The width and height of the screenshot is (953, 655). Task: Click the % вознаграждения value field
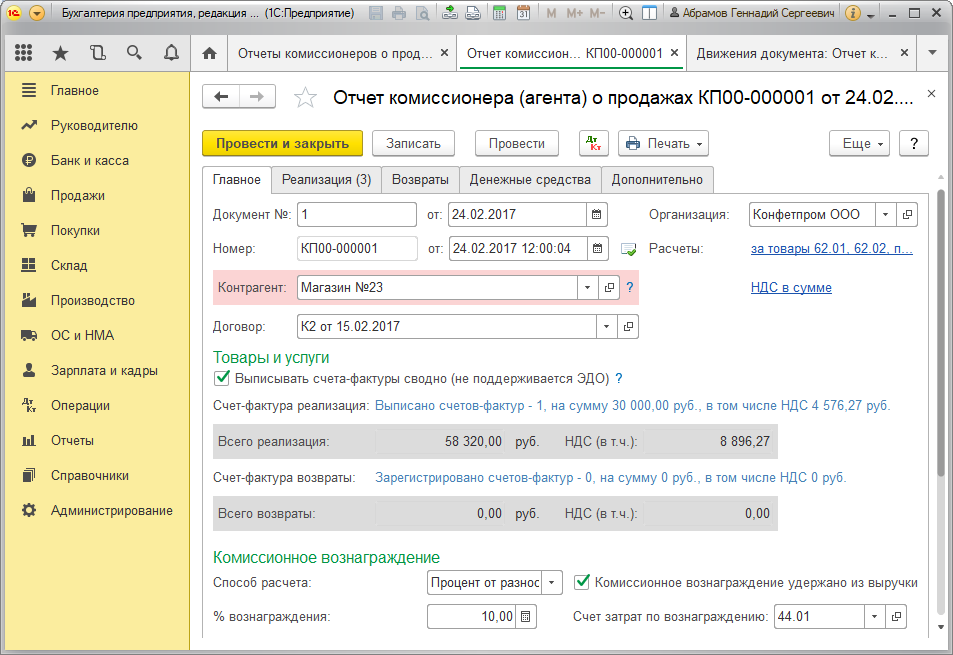point(472,617)
